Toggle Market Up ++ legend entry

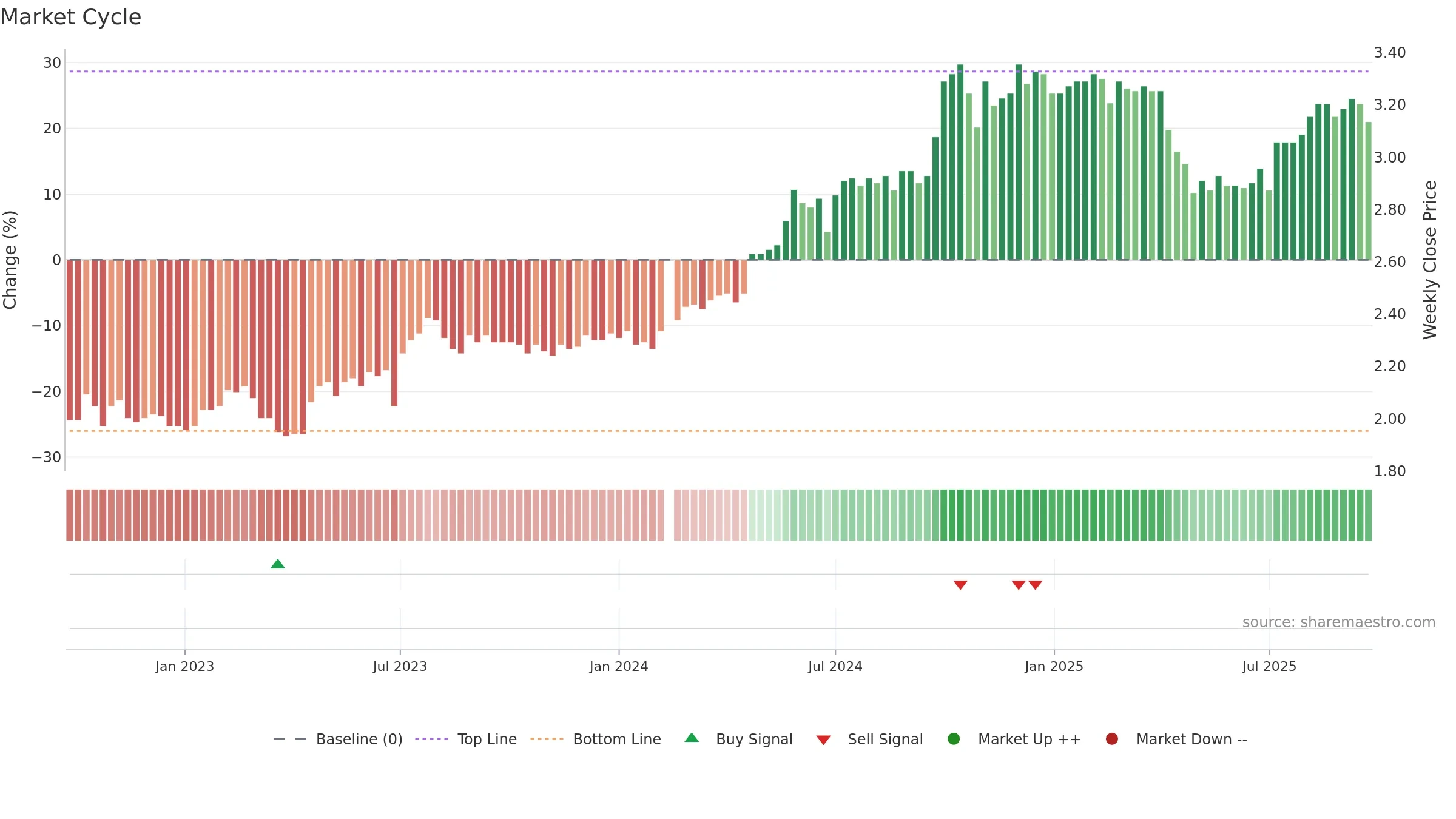(x=1014, y=739)
